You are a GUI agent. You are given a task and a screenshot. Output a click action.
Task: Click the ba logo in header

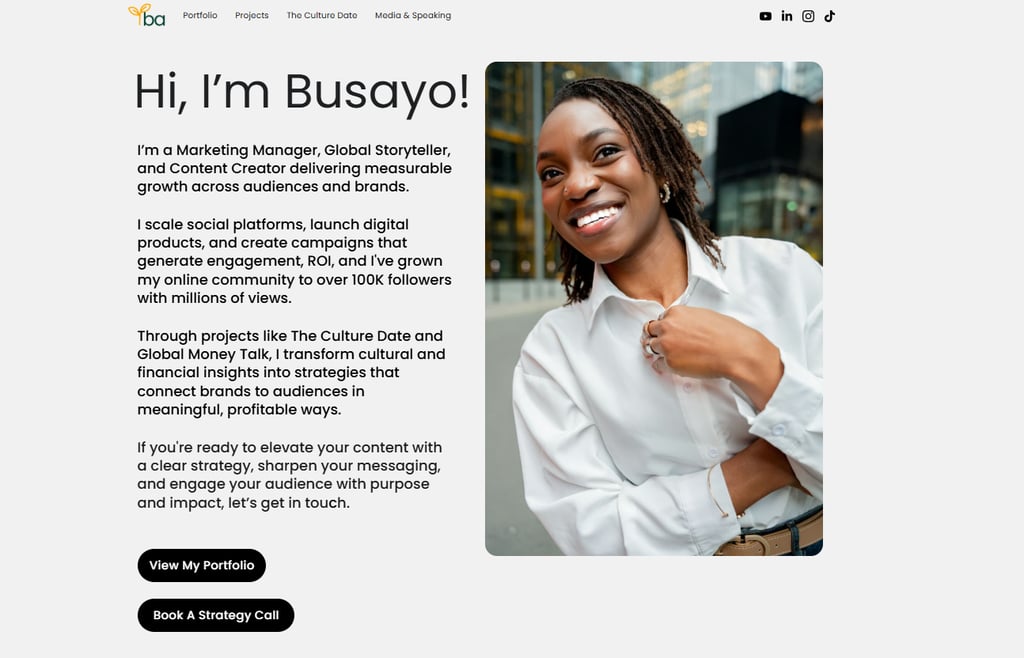tap(147, 16)
